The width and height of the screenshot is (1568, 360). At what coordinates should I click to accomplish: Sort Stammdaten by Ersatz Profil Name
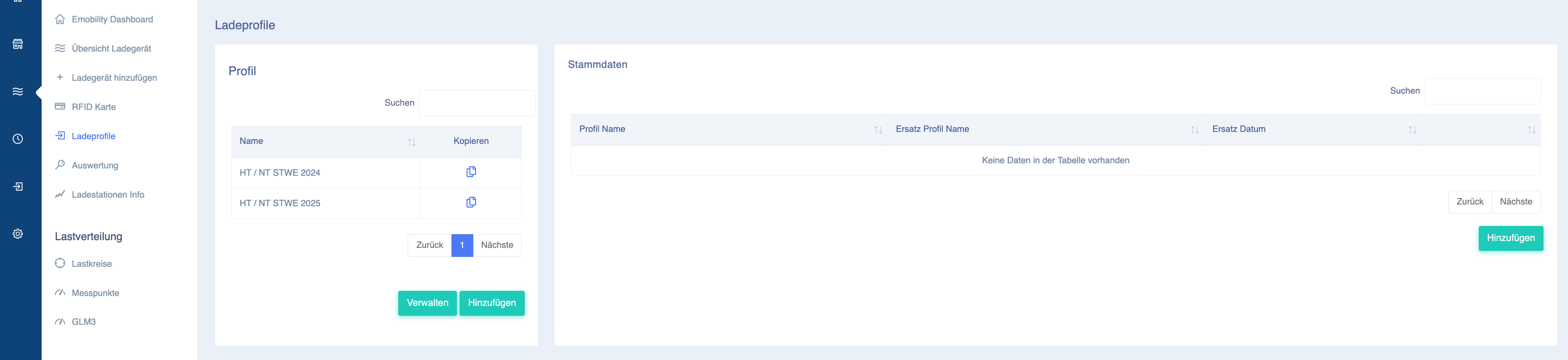click(x=1194, y=130)
